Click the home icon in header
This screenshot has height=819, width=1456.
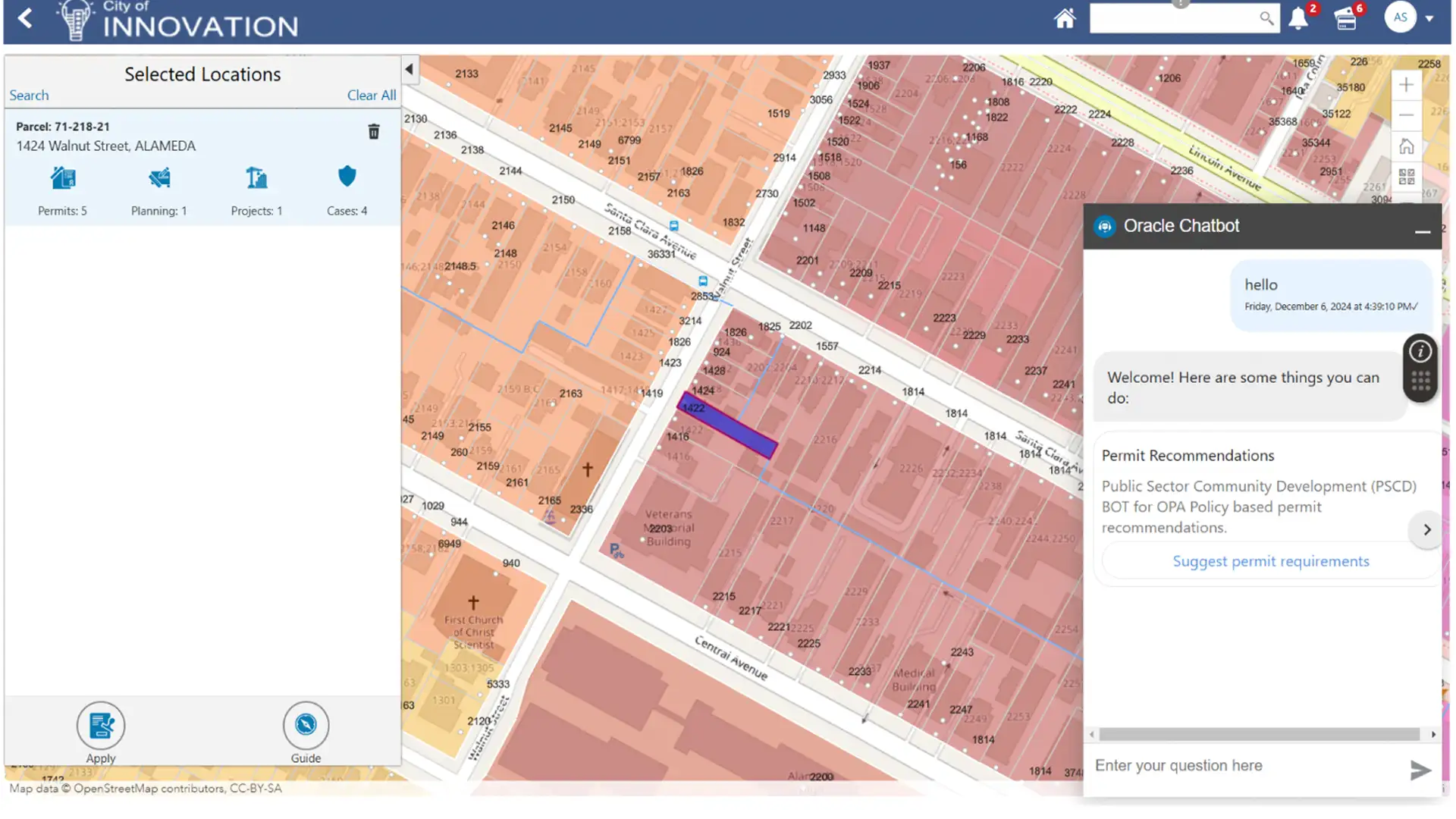click(1065, 18)
